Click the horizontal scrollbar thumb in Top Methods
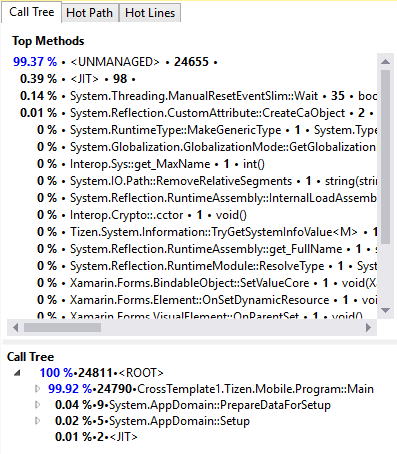Screen dimensions: 397x454 [62, 328]
